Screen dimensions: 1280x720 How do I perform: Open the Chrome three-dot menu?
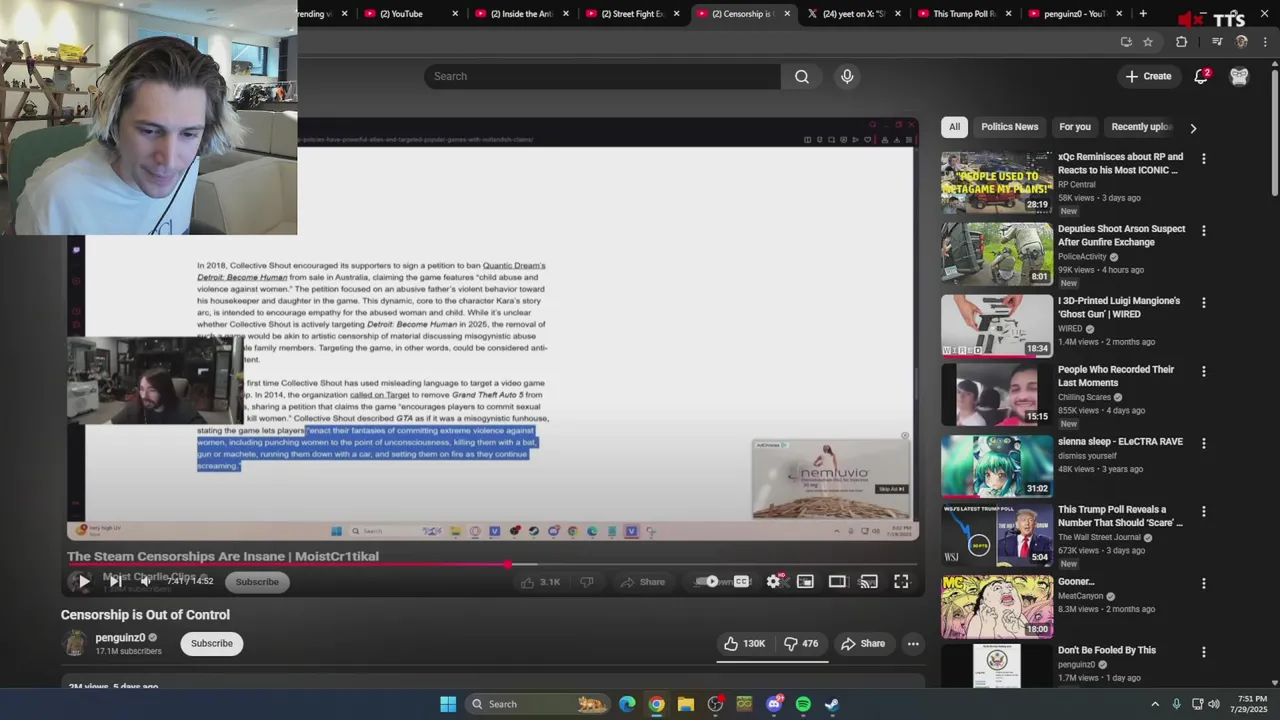(1266, 42)
